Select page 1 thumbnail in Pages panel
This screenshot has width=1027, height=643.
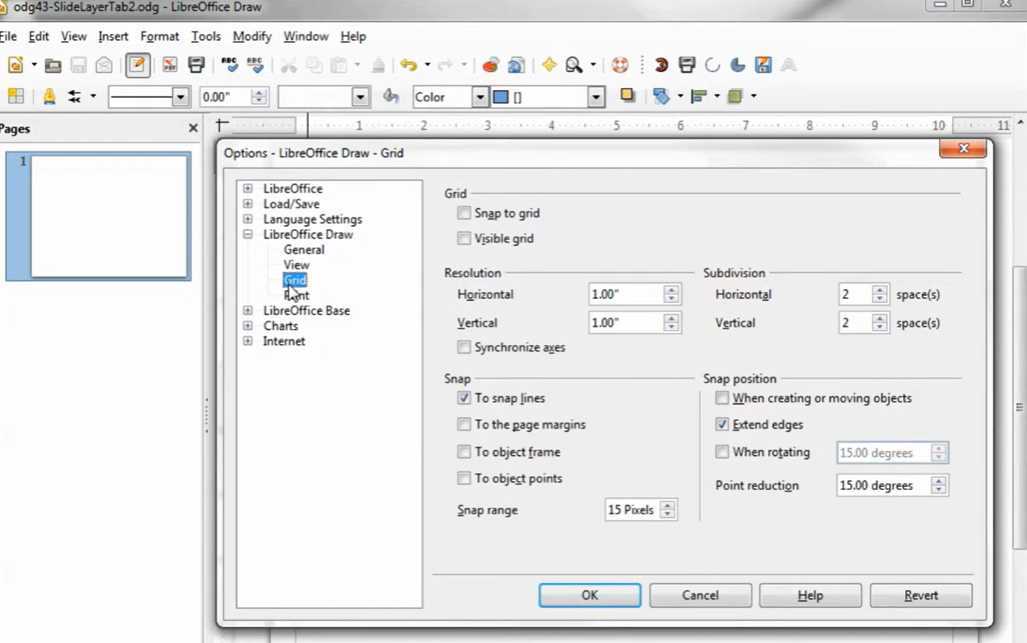pos(109,216)
